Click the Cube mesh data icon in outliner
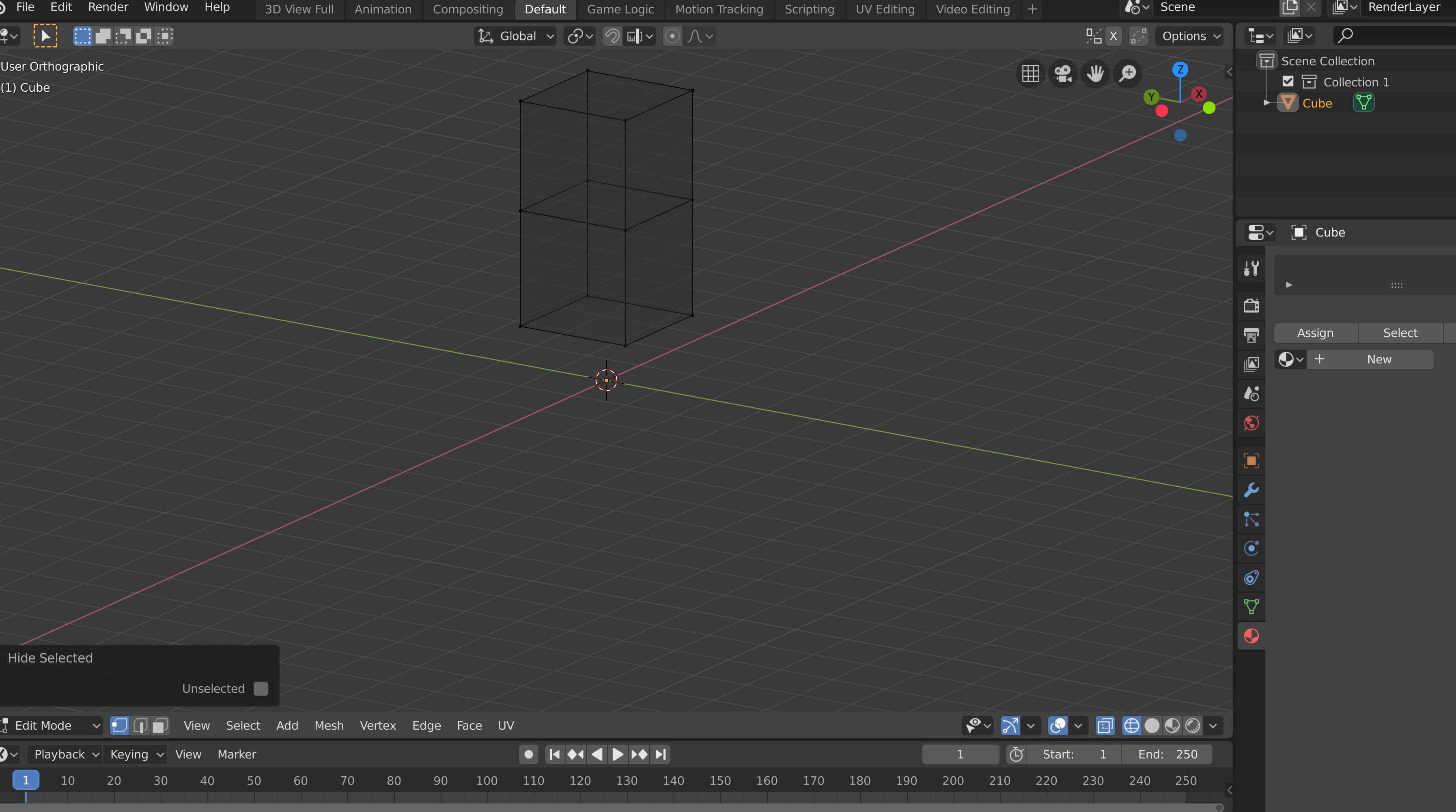 (x=1363, y=103)
